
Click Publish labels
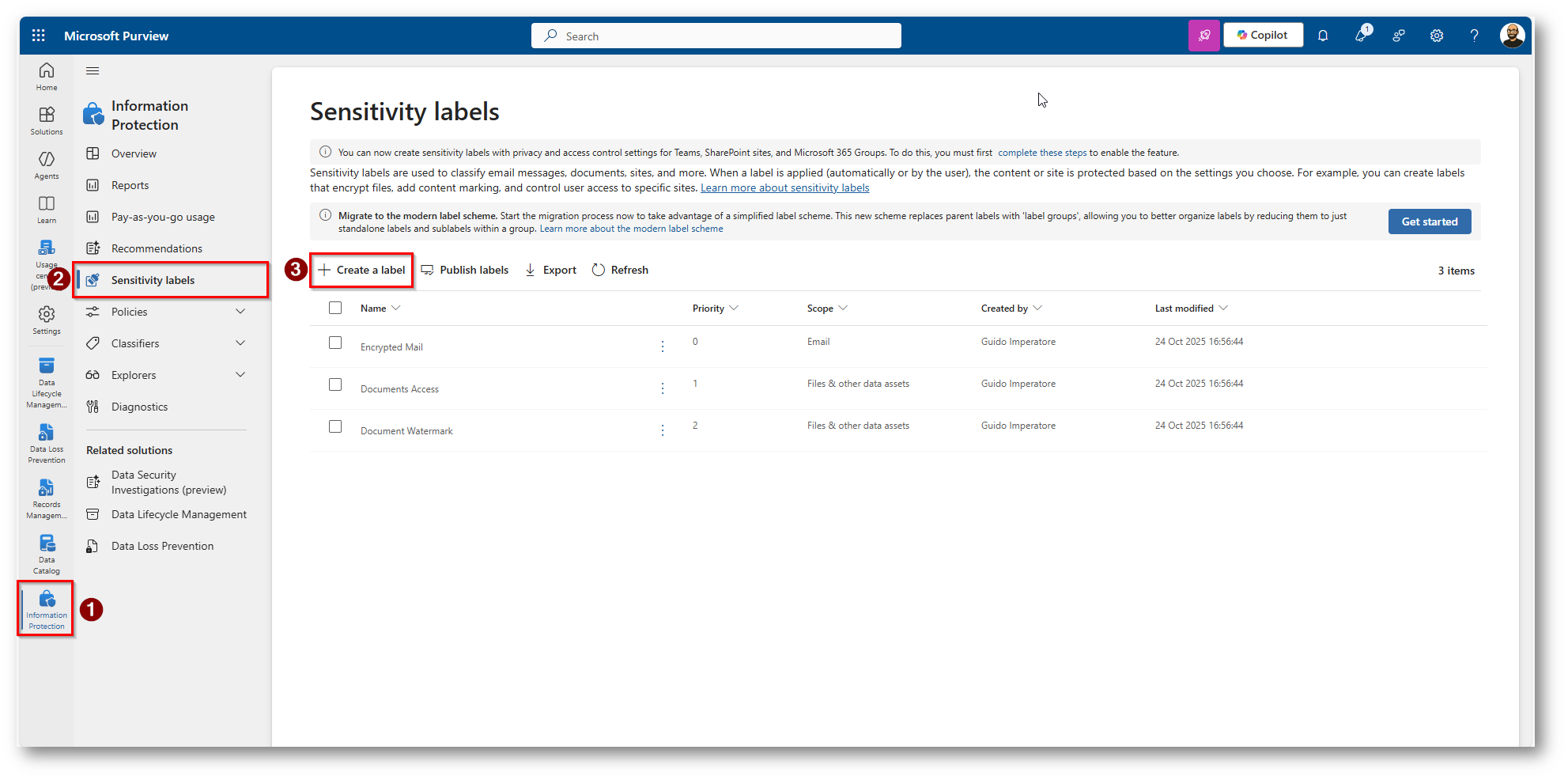click(465, 270)
